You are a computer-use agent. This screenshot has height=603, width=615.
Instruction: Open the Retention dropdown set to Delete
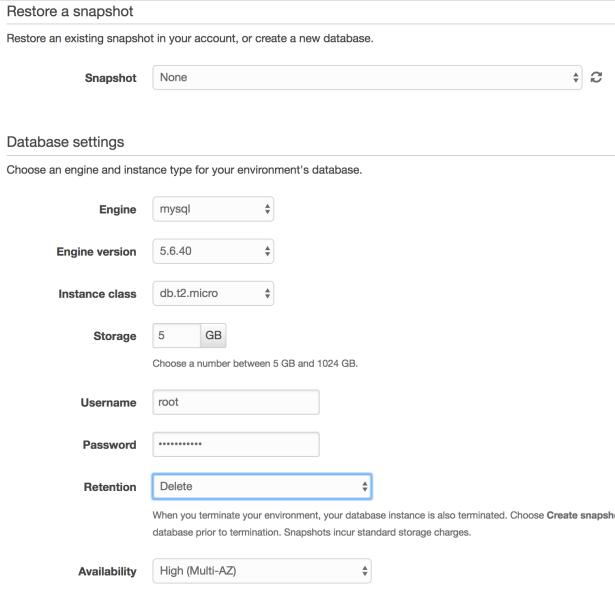click(261, 486)
